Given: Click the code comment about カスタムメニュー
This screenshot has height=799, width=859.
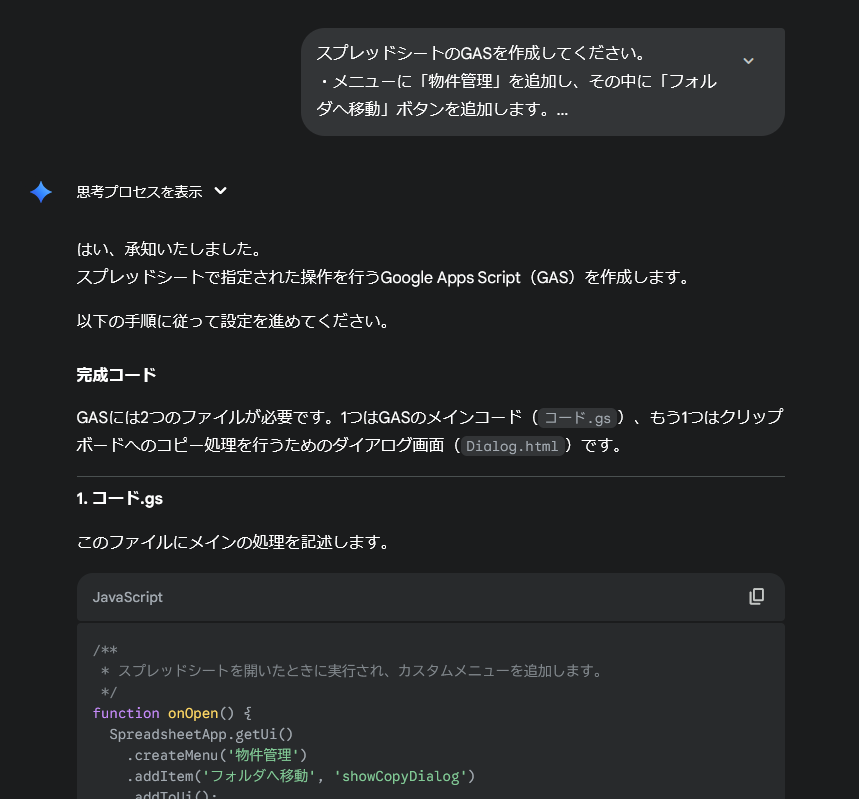Looking at the screenshot, I should click(x=353, y=671).
